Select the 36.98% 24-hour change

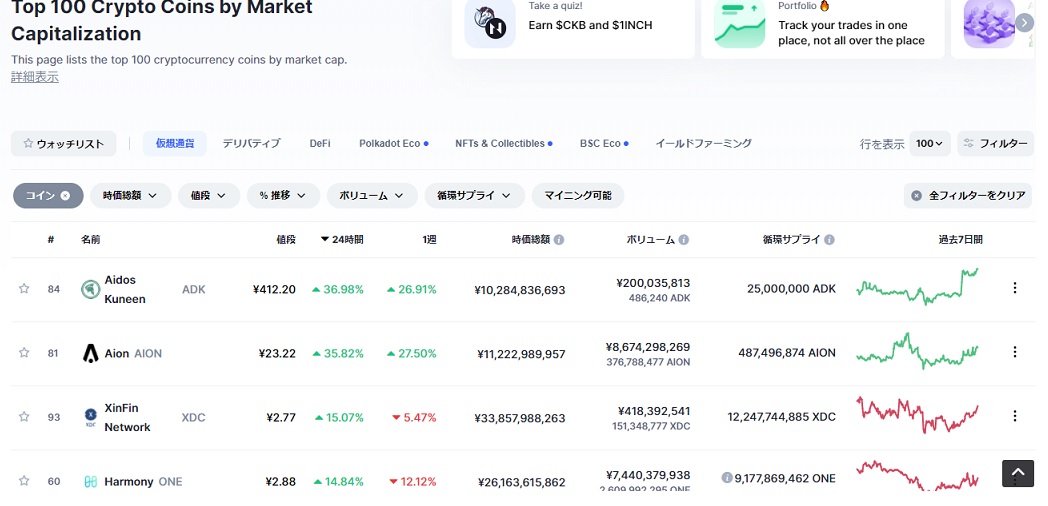pyautogui.click(x=338, y=289)
